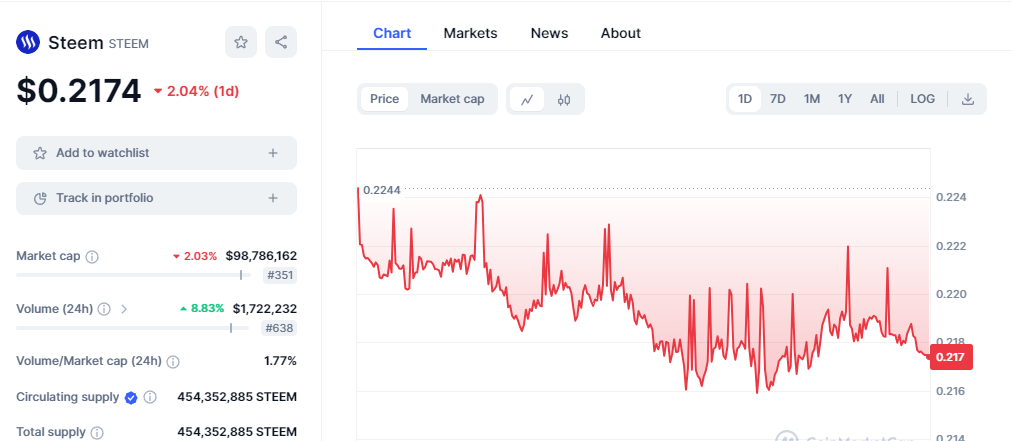The image size is (1012, 441).
Task: Click the Steem logo icon
Action: coord(28,43)
